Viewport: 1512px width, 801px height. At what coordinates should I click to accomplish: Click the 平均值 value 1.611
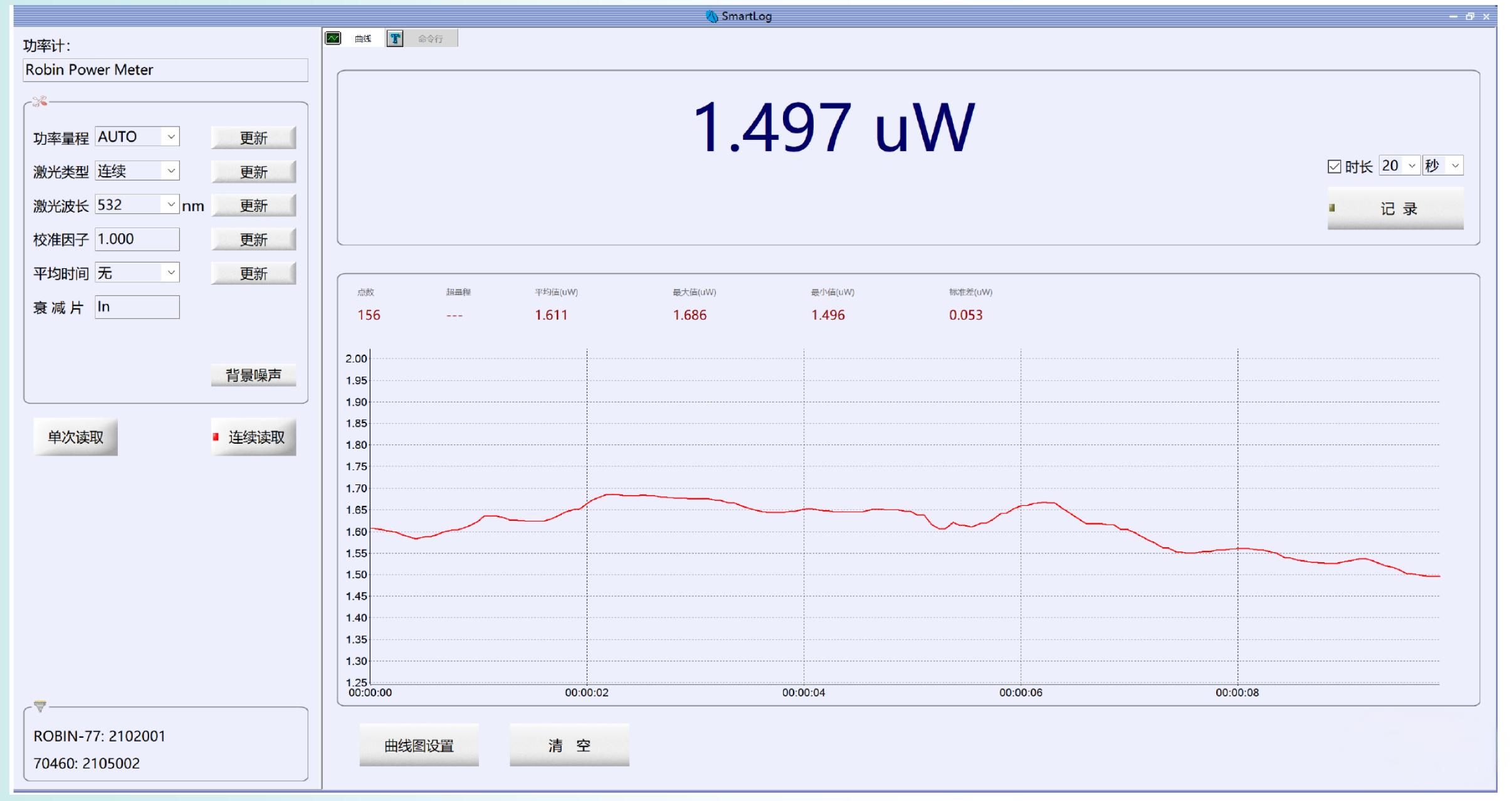(x=551, y=315)
